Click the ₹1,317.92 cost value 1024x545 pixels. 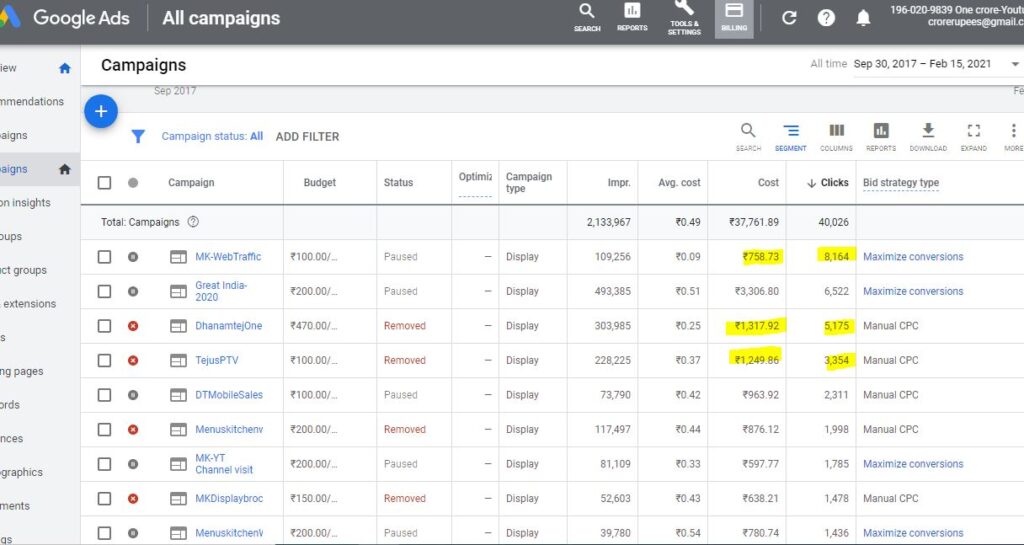click(757, 326)
